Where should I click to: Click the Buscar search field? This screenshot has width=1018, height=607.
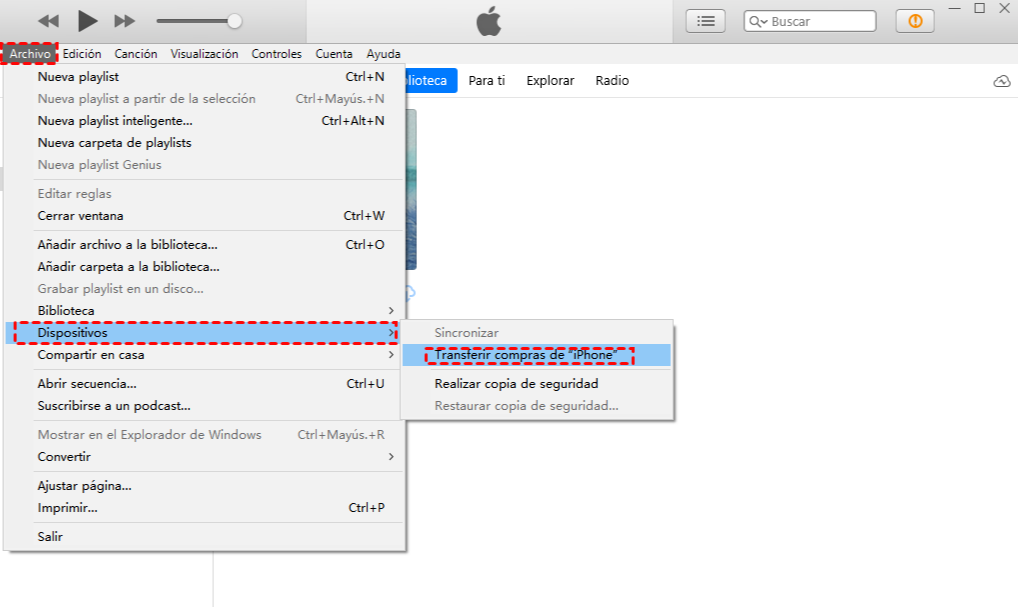coord(810,21)
